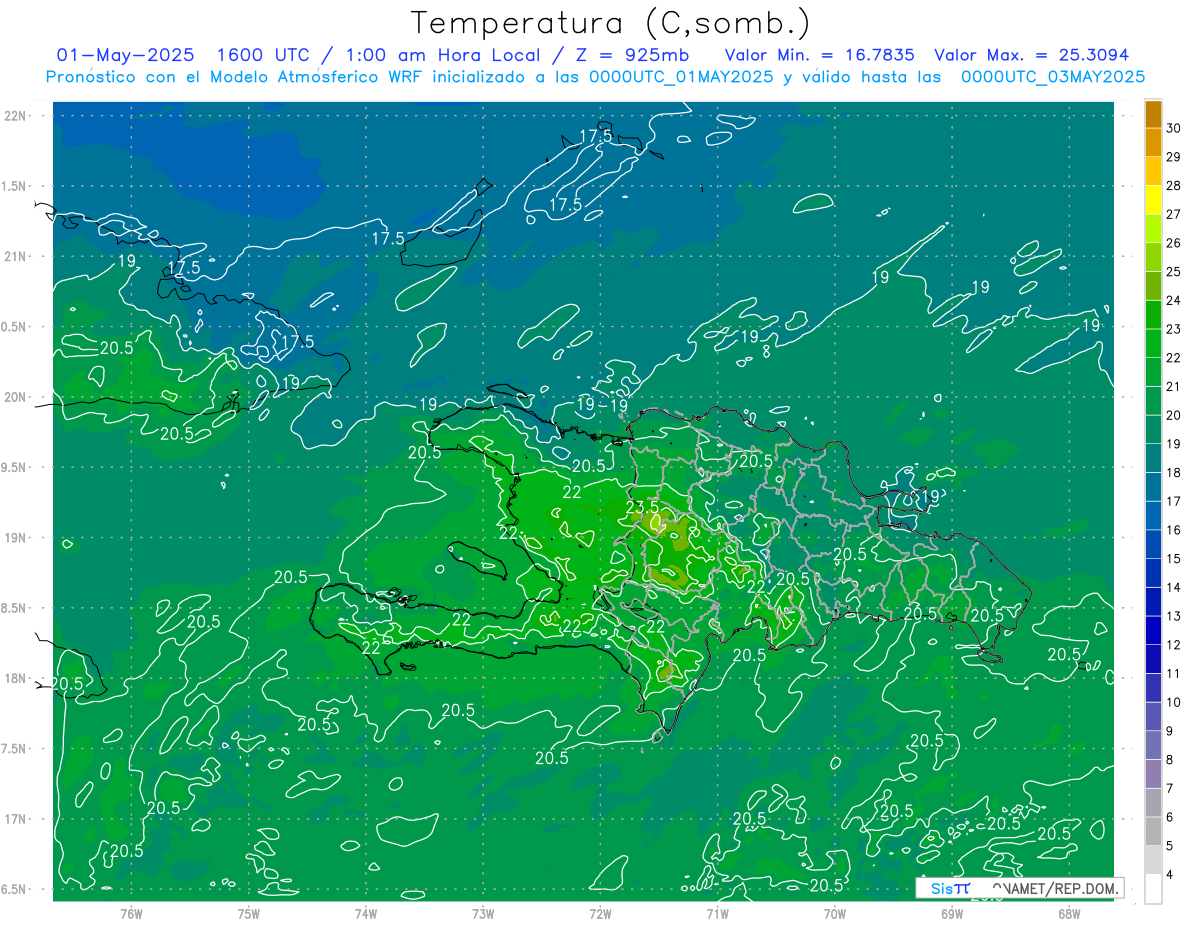Image resolution: width=1200 pixels, height=927 pixels.
Task: Click the "72W" longitude axis label
Action: pos(600,913)
